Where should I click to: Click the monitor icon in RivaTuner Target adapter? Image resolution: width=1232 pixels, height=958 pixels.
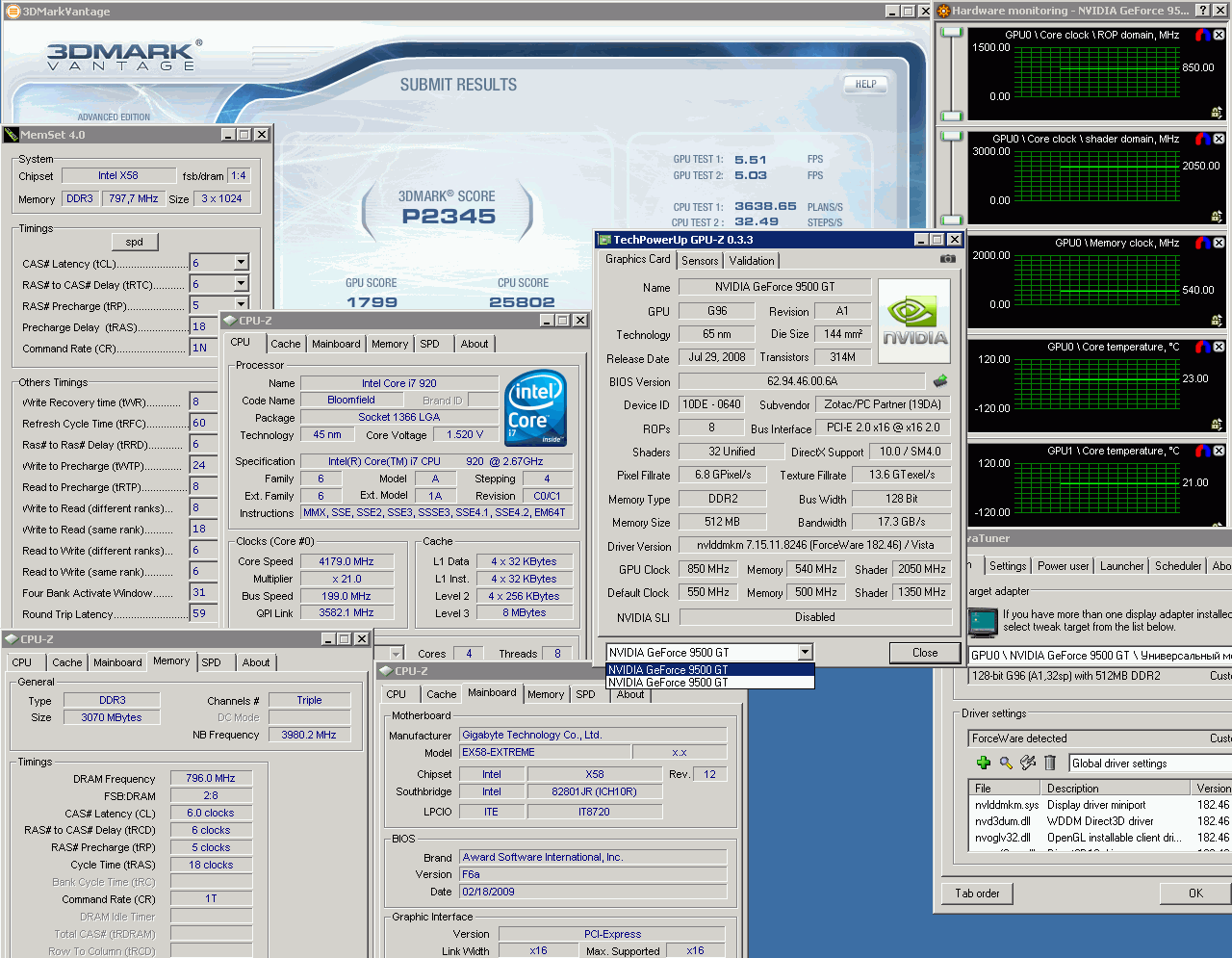click(983, 622)
